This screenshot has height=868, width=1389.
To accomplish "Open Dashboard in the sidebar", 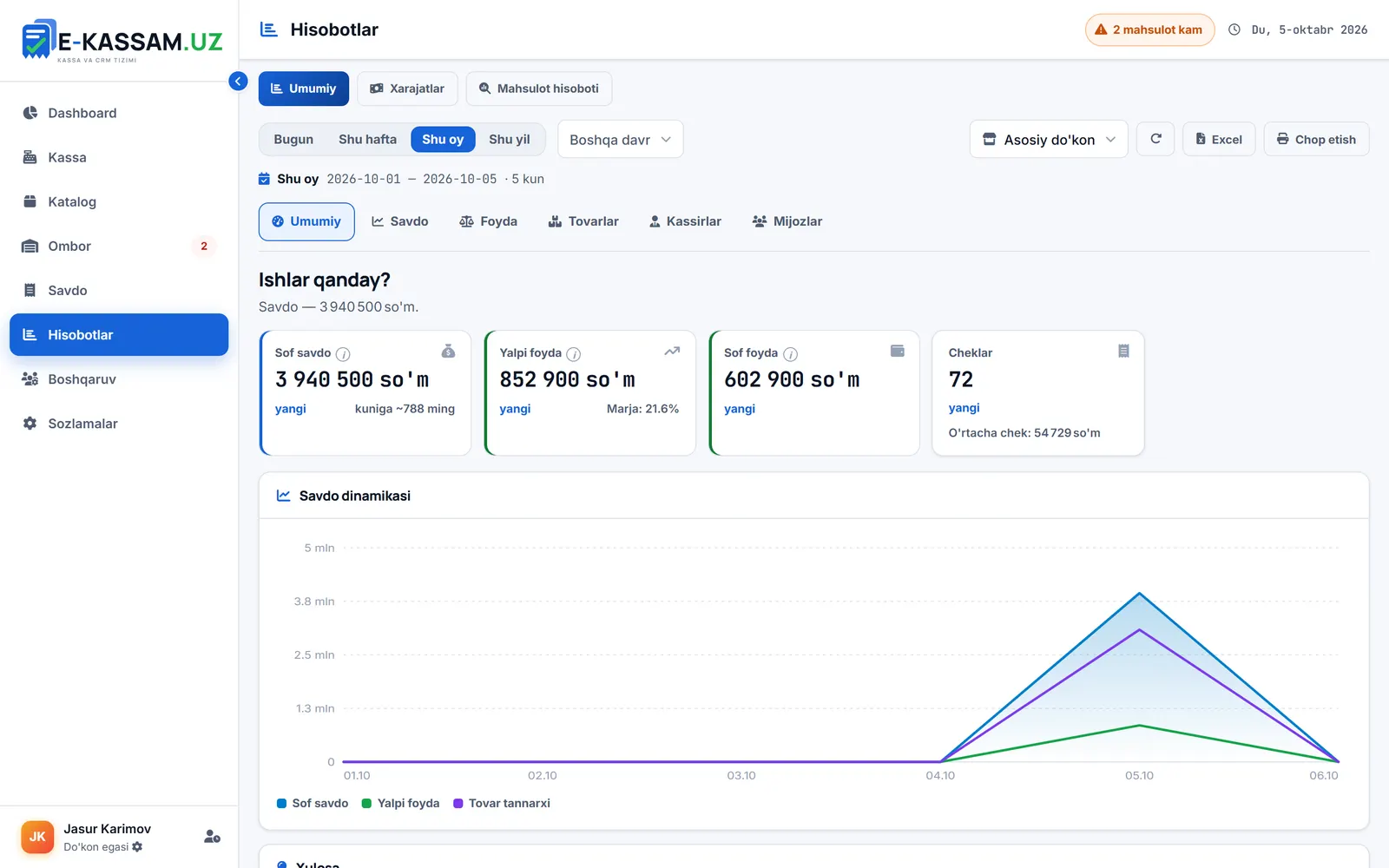I will [119, 113].
